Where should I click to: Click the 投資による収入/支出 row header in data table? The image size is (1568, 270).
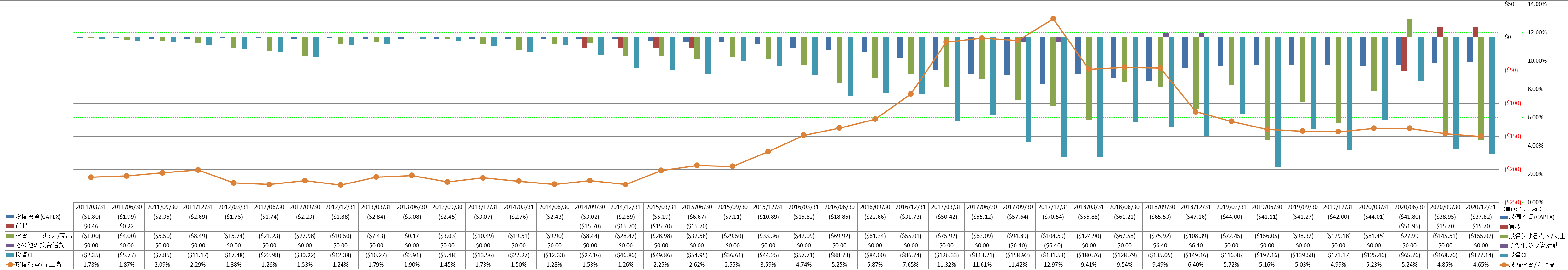[38, 236]
